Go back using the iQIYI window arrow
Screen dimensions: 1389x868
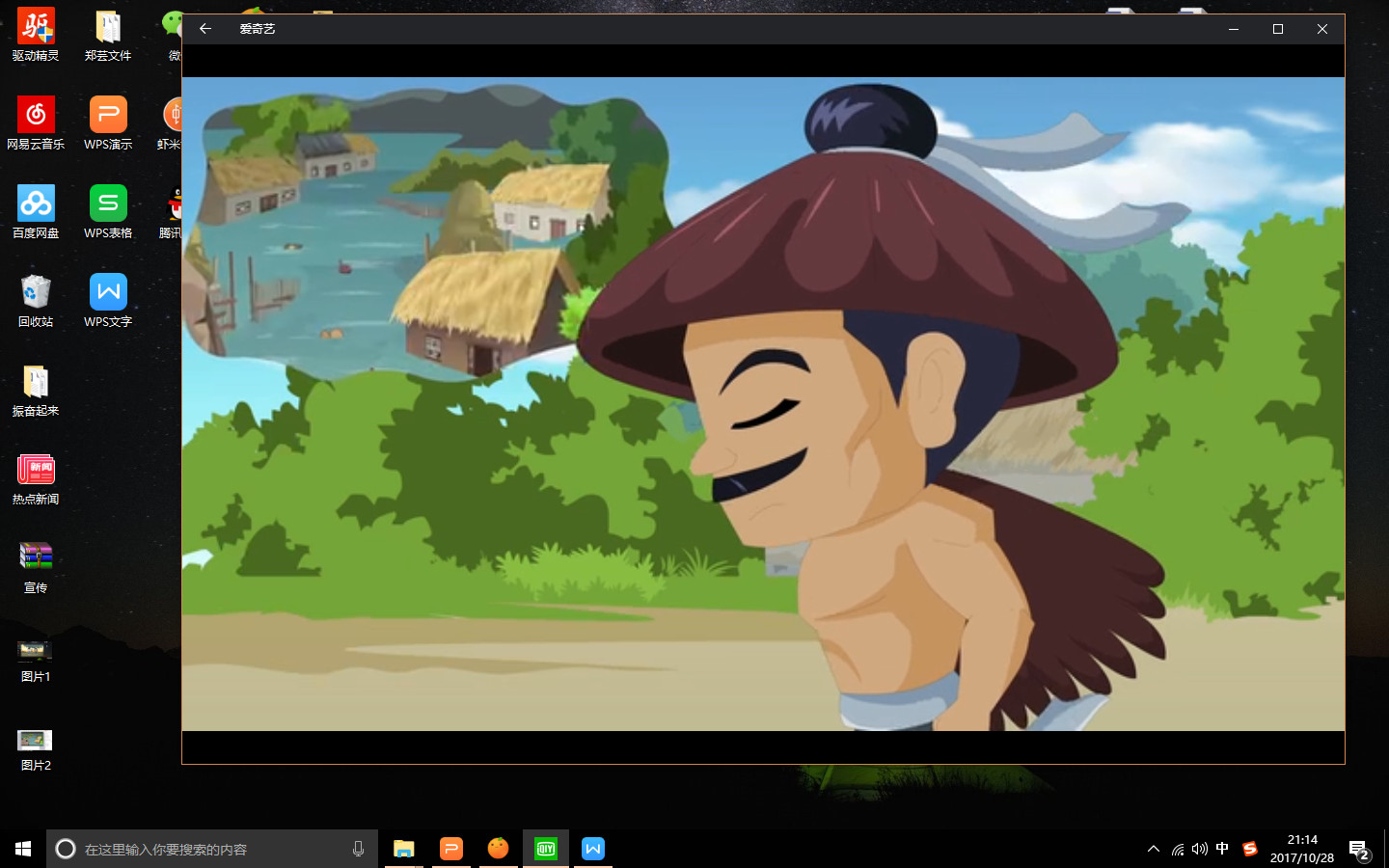(205, 29)
